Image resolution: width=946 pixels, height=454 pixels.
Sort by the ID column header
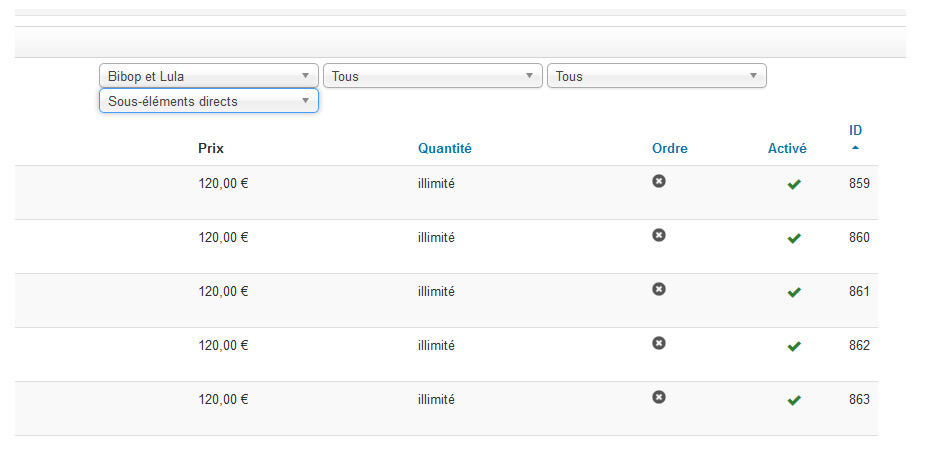tap(856, 130)
